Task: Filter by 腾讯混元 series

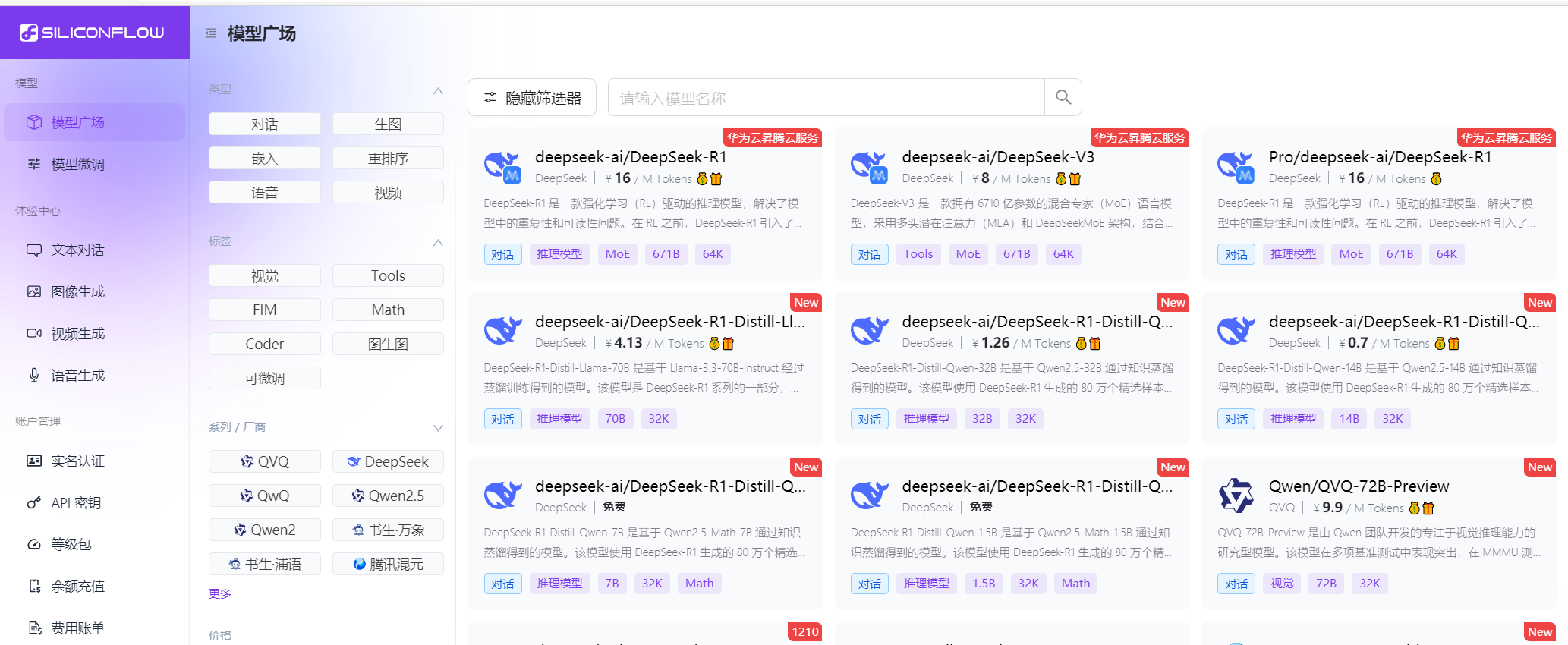Action: (x=388, y=564)
